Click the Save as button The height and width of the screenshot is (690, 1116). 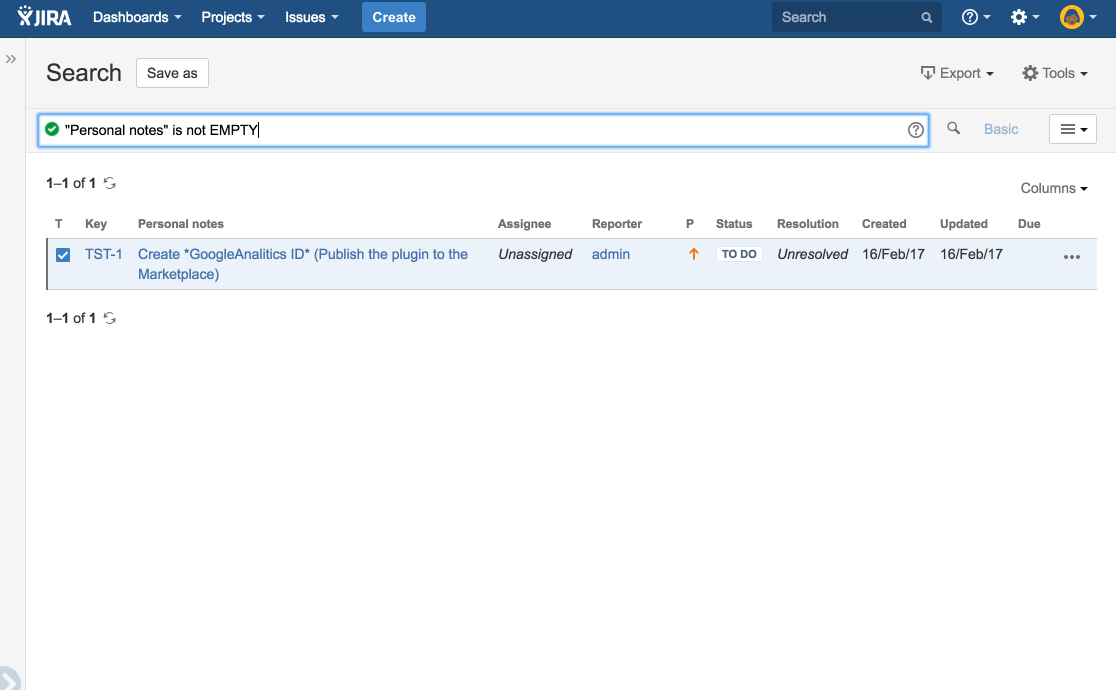172,73
